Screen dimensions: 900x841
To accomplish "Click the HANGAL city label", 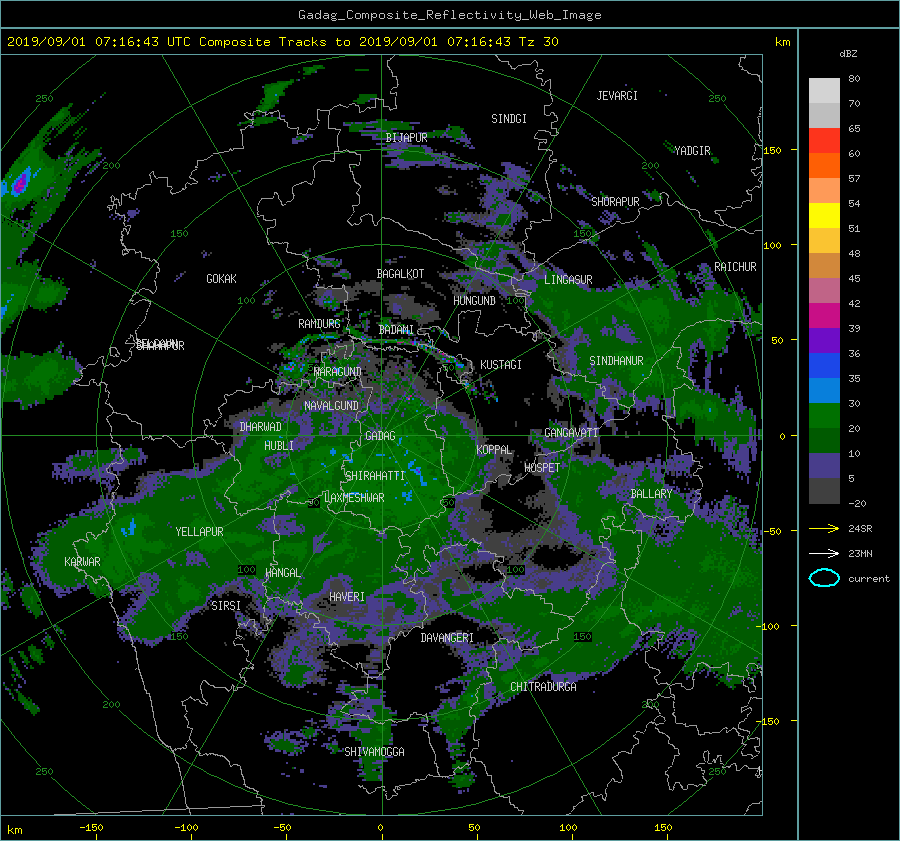I will [x=282, y=573].
